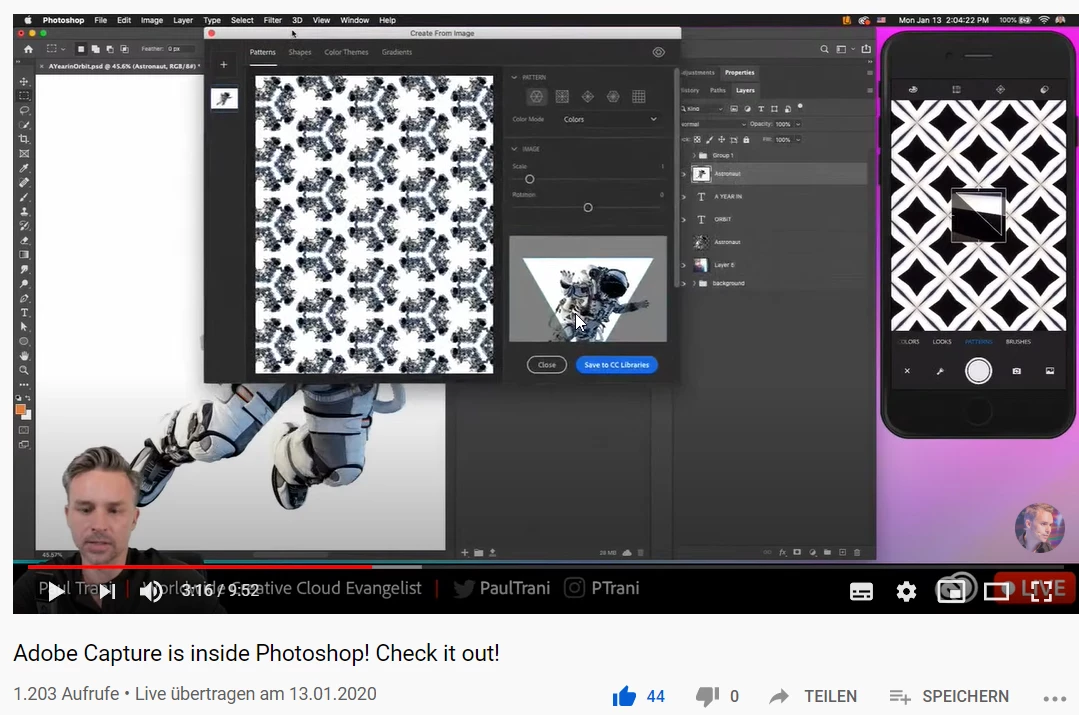Open the layer Kind filter dropdown

[x=703, y=109]
